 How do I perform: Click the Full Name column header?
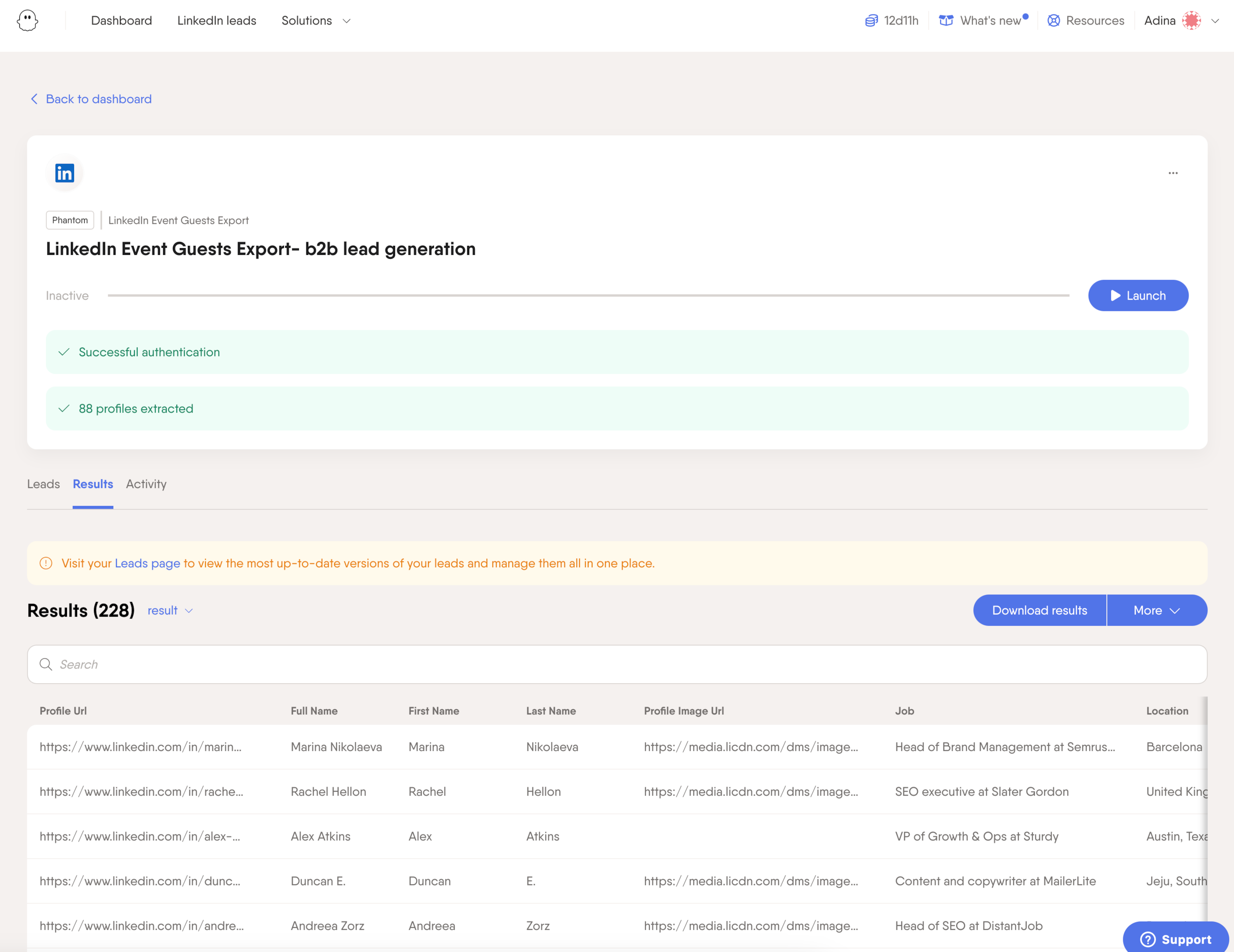(x=314, y=711)
